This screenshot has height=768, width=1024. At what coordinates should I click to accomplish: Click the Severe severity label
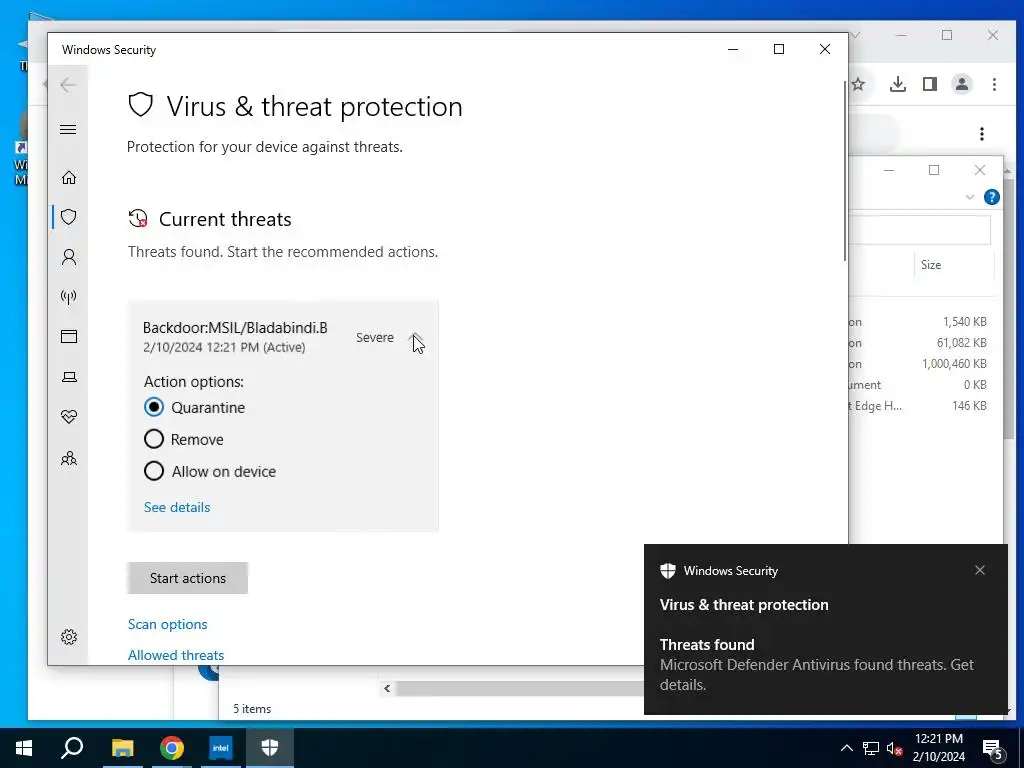[x=375, y=338]
